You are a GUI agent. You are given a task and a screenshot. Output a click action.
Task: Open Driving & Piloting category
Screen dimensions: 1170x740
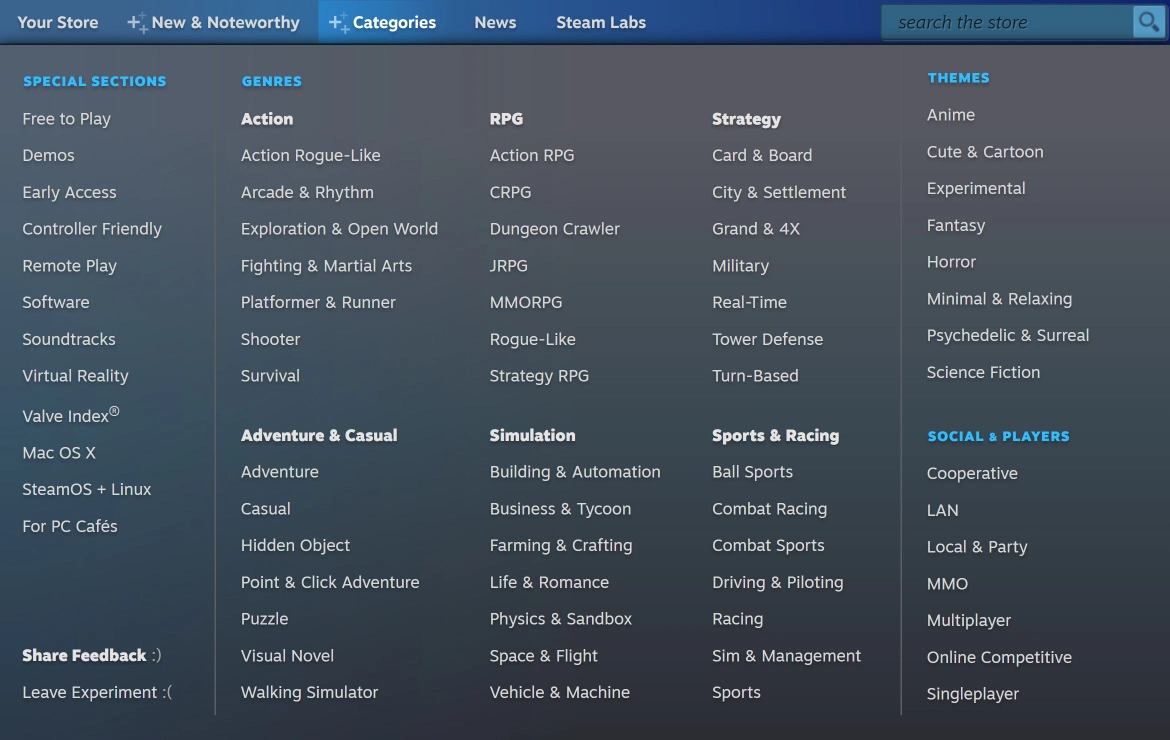(x=777, y=582)
